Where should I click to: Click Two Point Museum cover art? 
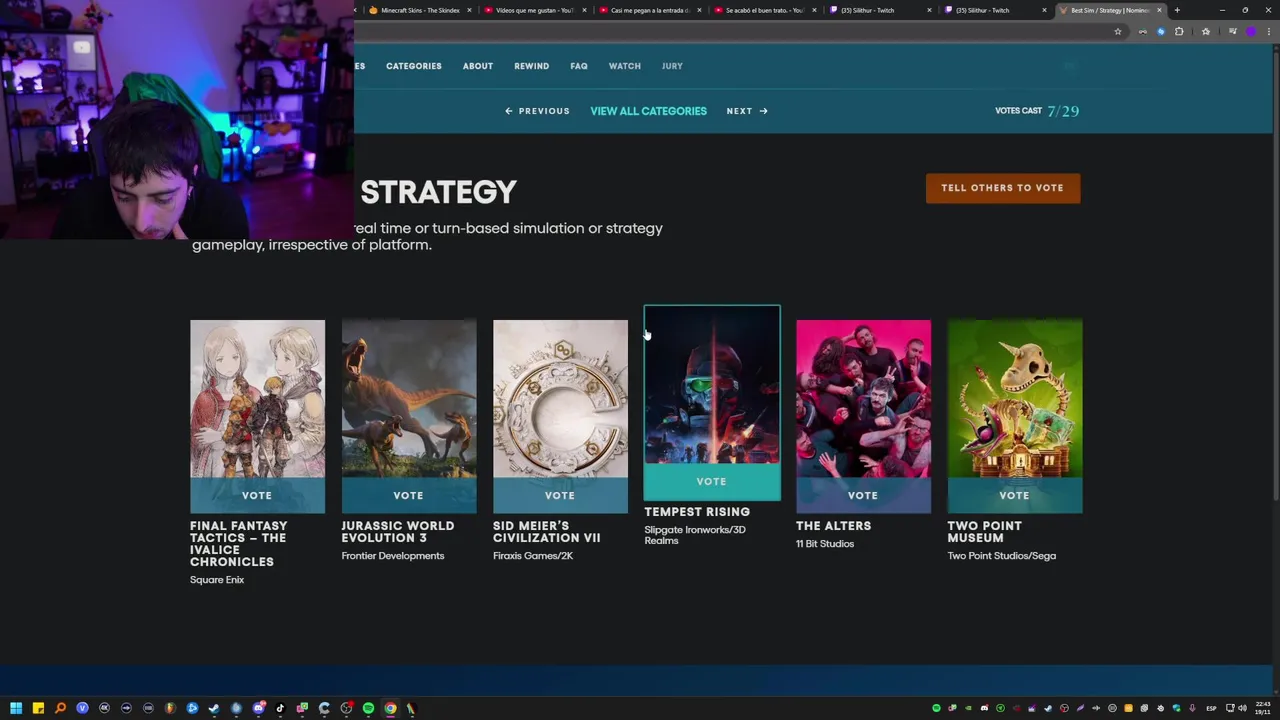(1015, 399)
